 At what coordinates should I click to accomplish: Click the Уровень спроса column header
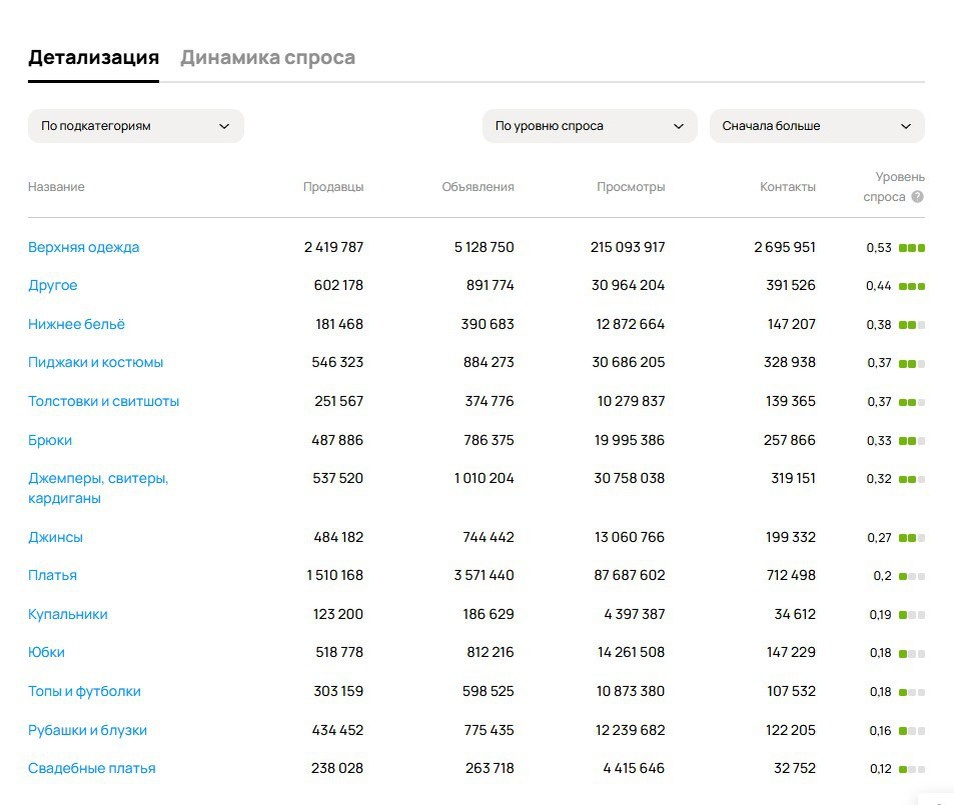(x=894, y=187)
